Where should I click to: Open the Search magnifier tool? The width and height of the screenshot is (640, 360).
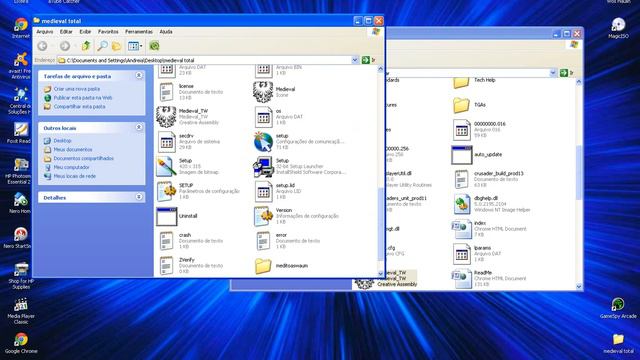pos(102,46)
